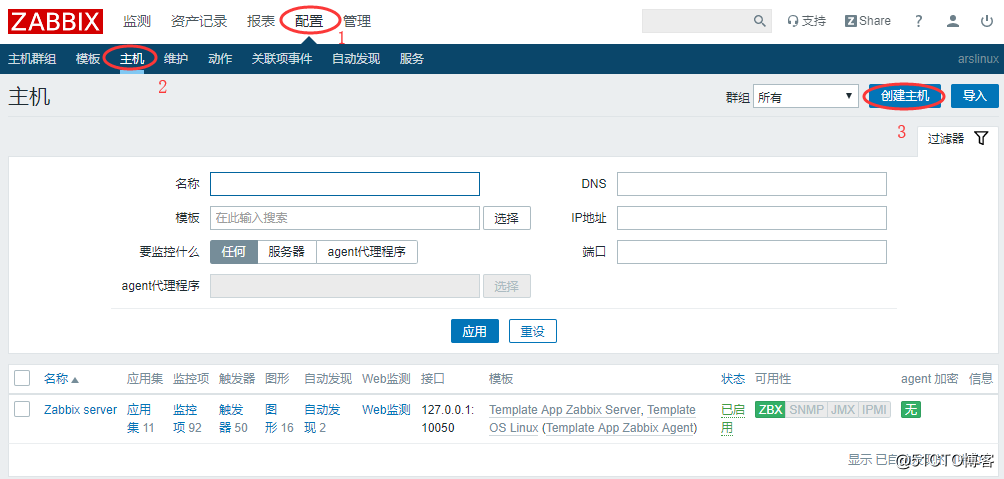Go to 服务 submenu
The width and height of the screenshot is (1004, 479).
point(412,59)
